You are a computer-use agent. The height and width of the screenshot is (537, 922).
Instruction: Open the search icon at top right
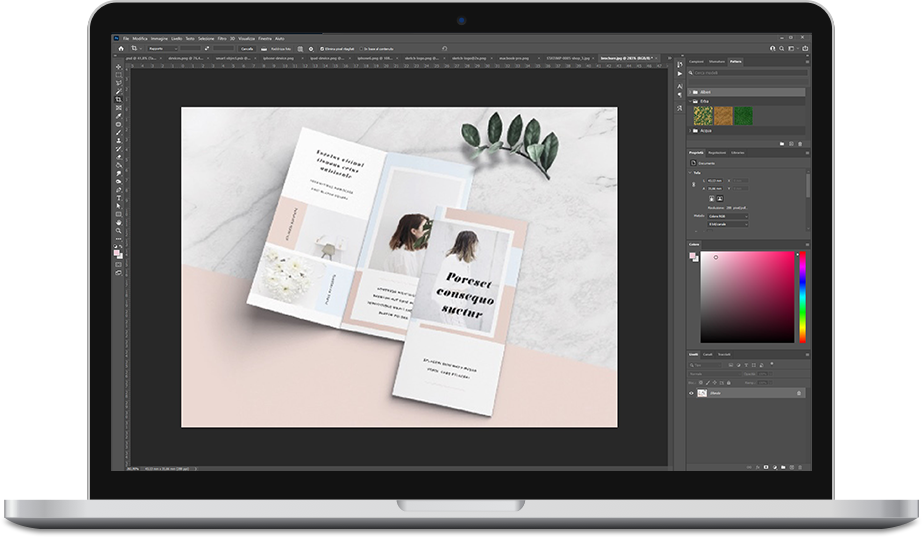(x=781, y=48)
